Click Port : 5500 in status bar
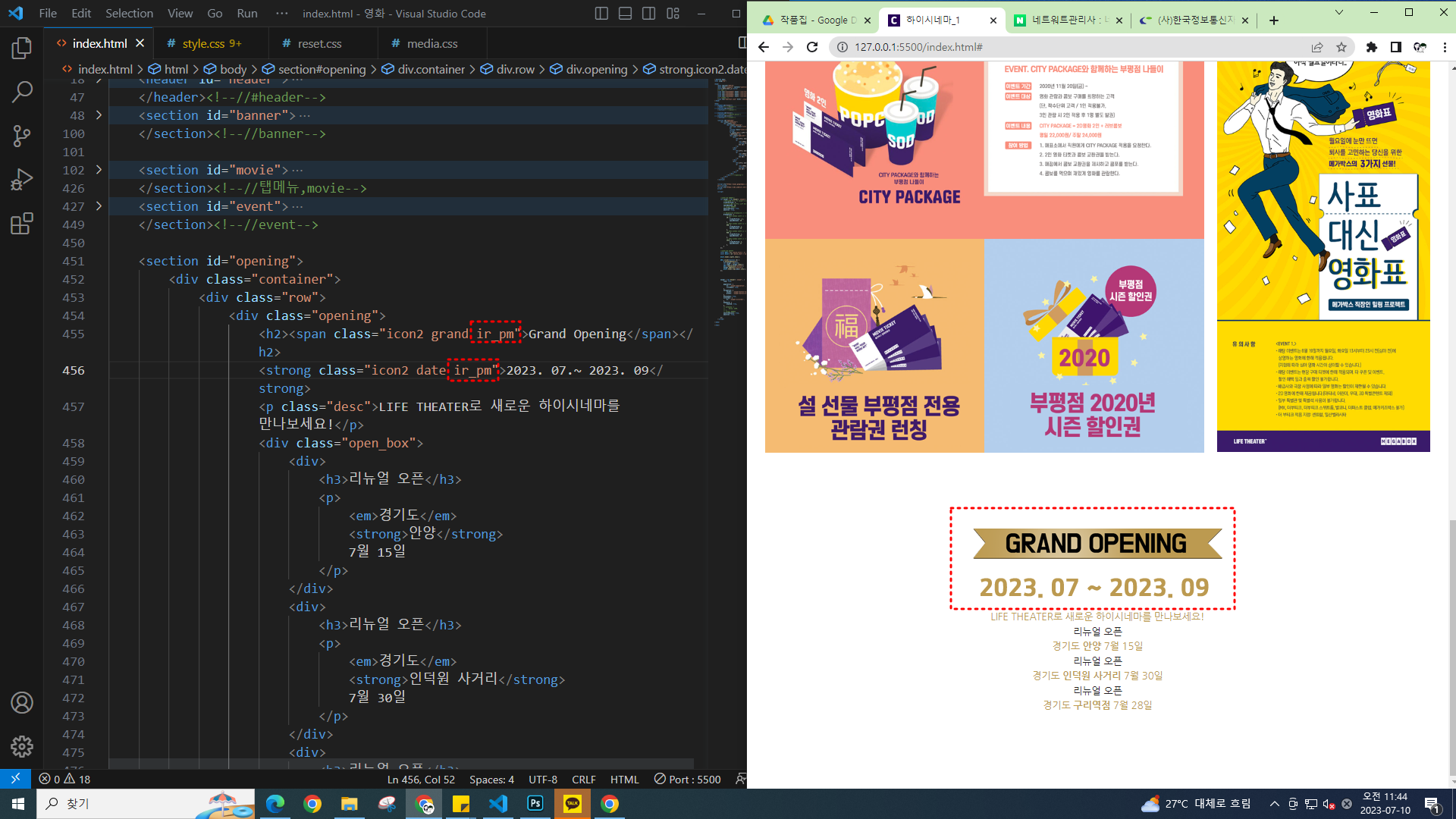Image resolution: width=1456 pixels, height=819 pixels. (687, 780)
